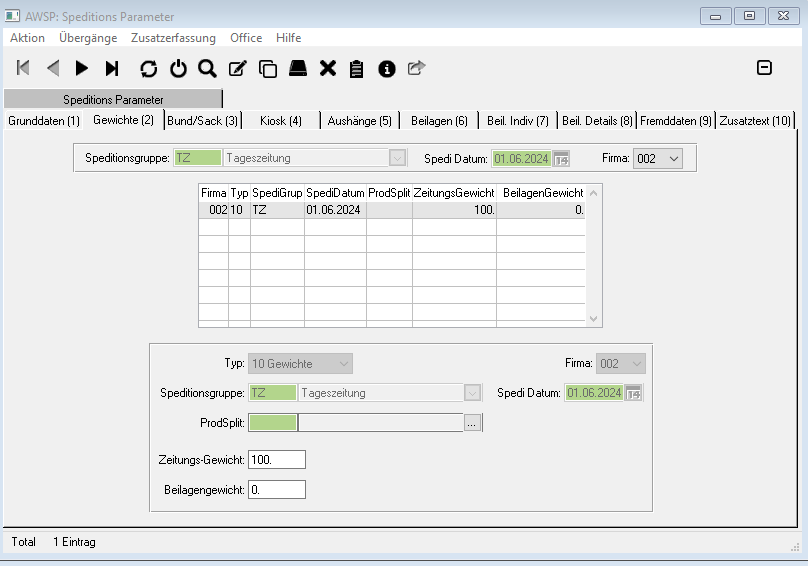Click the refresh icon in toolbar
Image resolution: width=808 pixels, height=566 pixels.
(x=149, y=68)
